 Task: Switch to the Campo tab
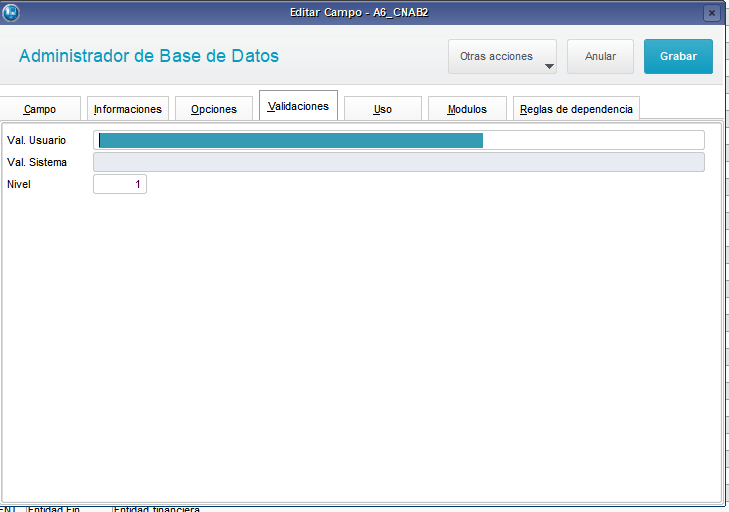[x=40, y=109]
